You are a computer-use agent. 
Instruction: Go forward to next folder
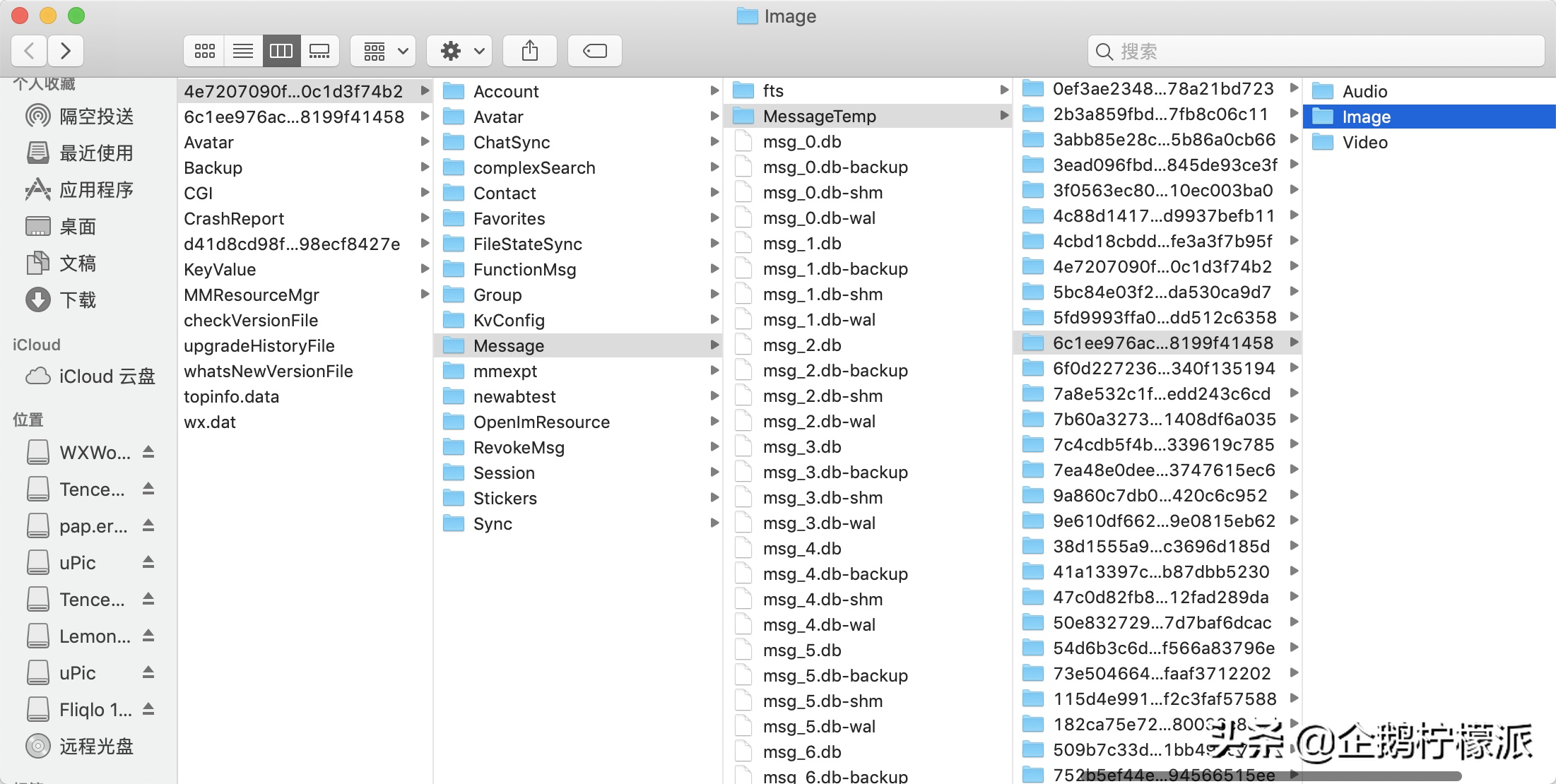pyautogui.click(x=66, y=51)
